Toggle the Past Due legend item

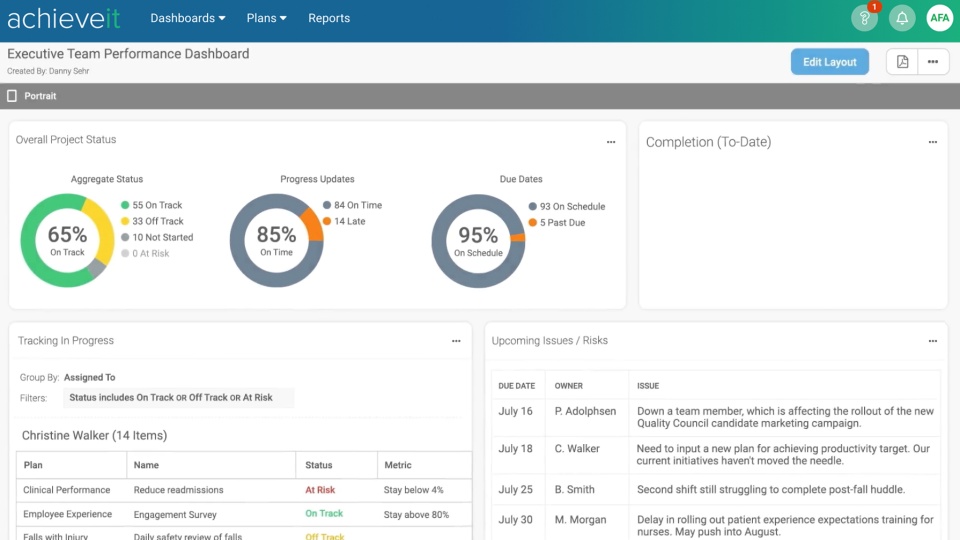point(562,223)
